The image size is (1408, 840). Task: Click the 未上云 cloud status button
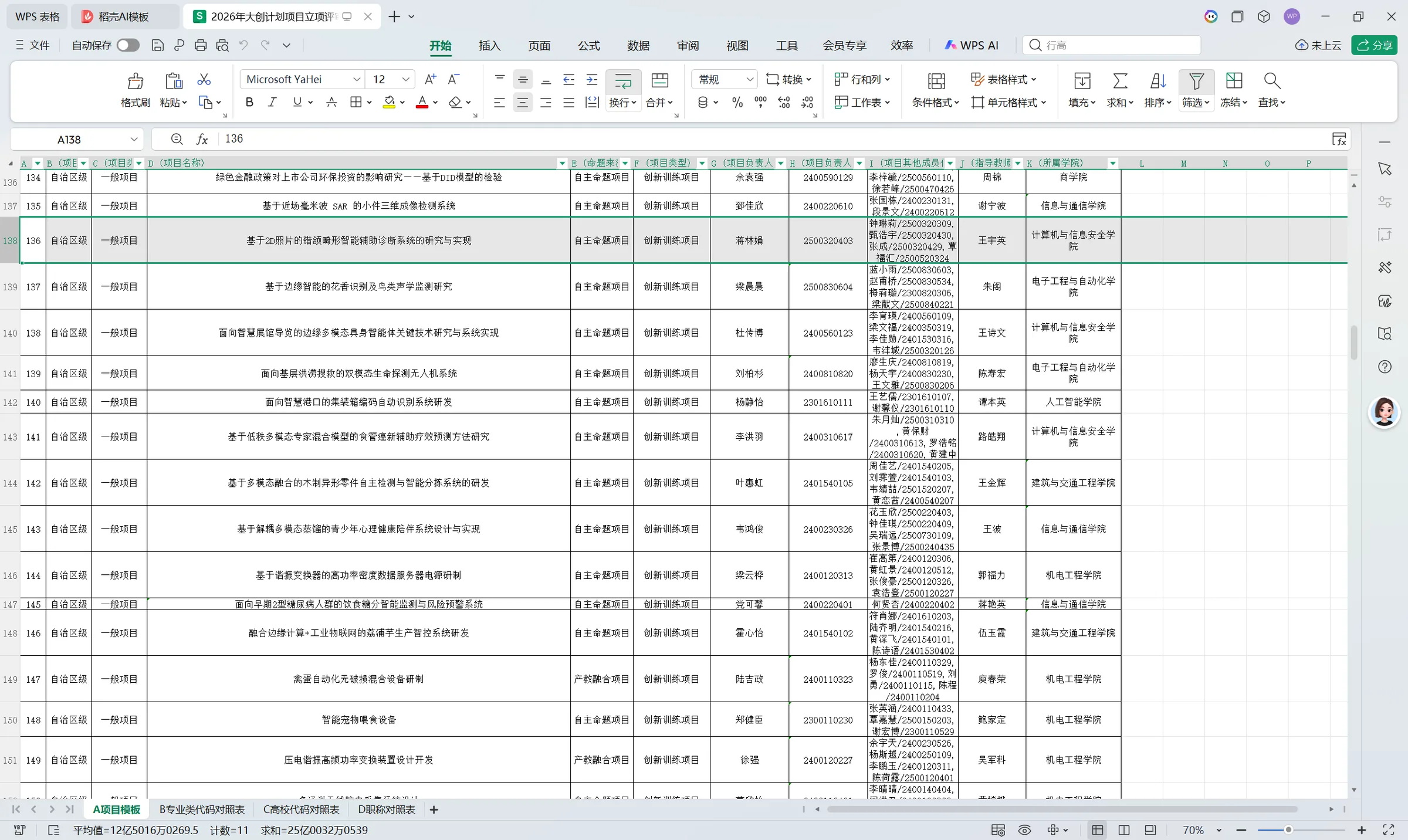point(1318,45)
